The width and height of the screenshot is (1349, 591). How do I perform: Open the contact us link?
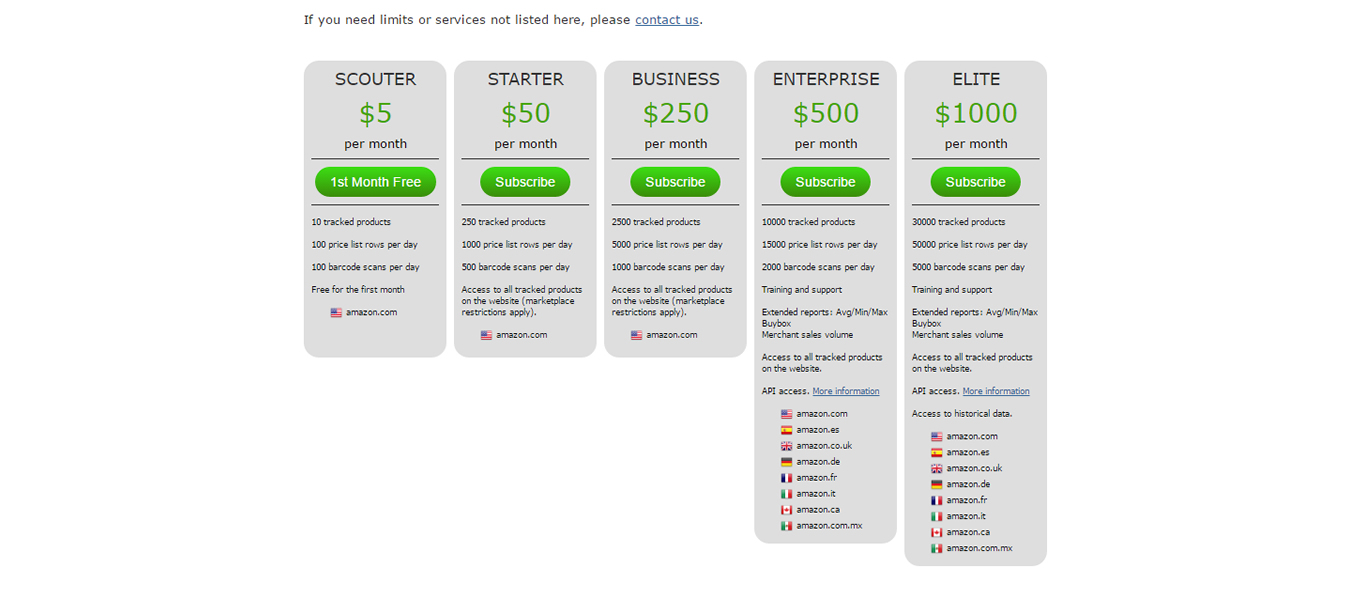point(667,20)
